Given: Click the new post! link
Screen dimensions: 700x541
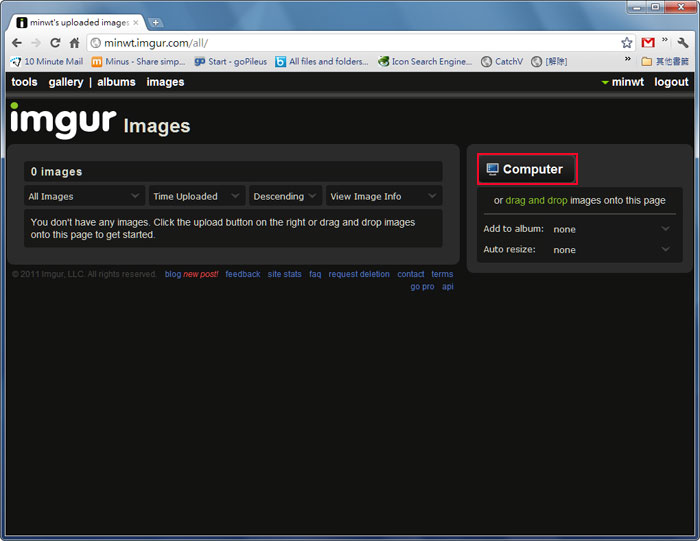Looking at the screenshot, I should click(200, 274).
